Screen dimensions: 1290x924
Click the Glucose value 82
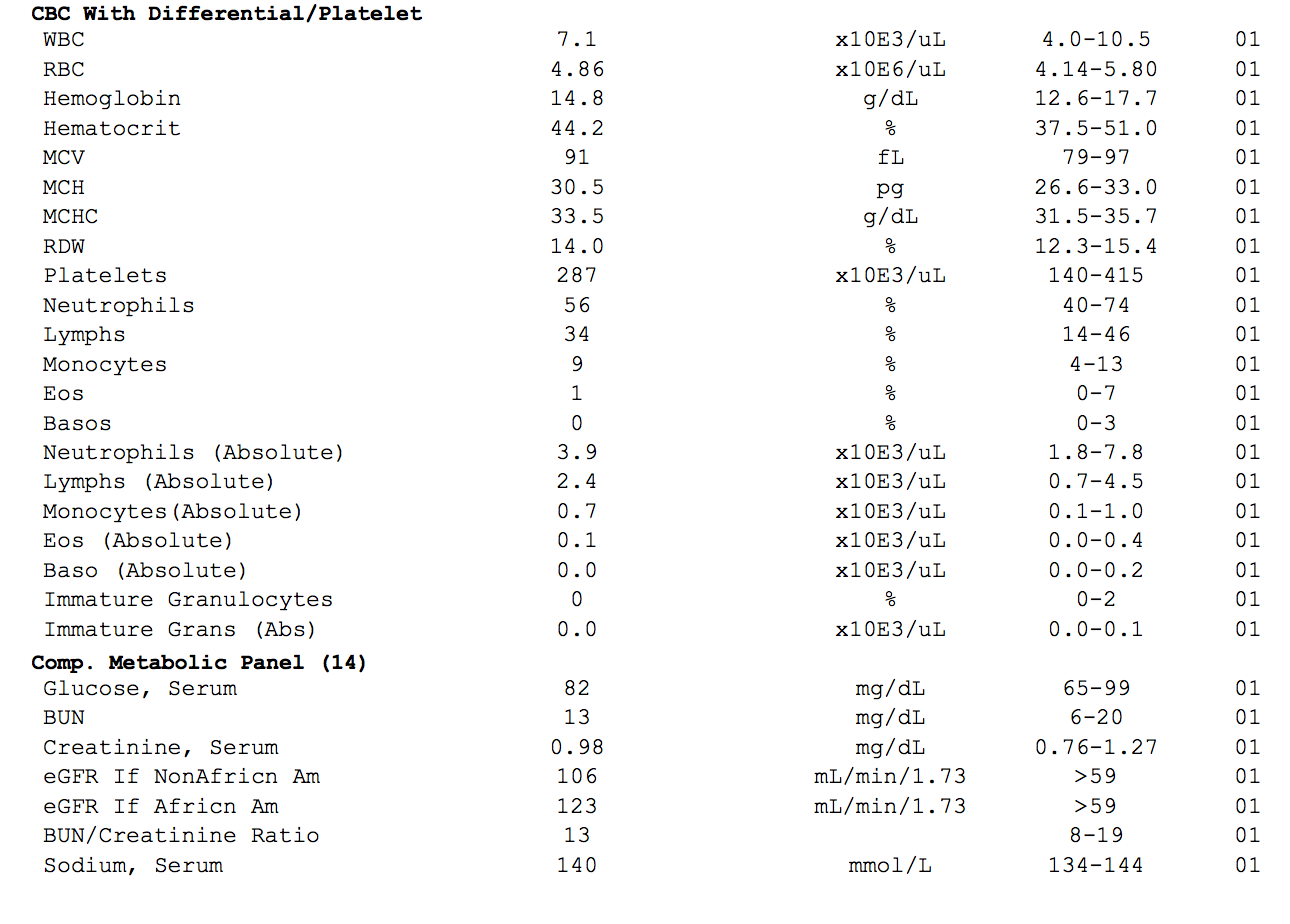pyautogui.click(x=577, y=689)
